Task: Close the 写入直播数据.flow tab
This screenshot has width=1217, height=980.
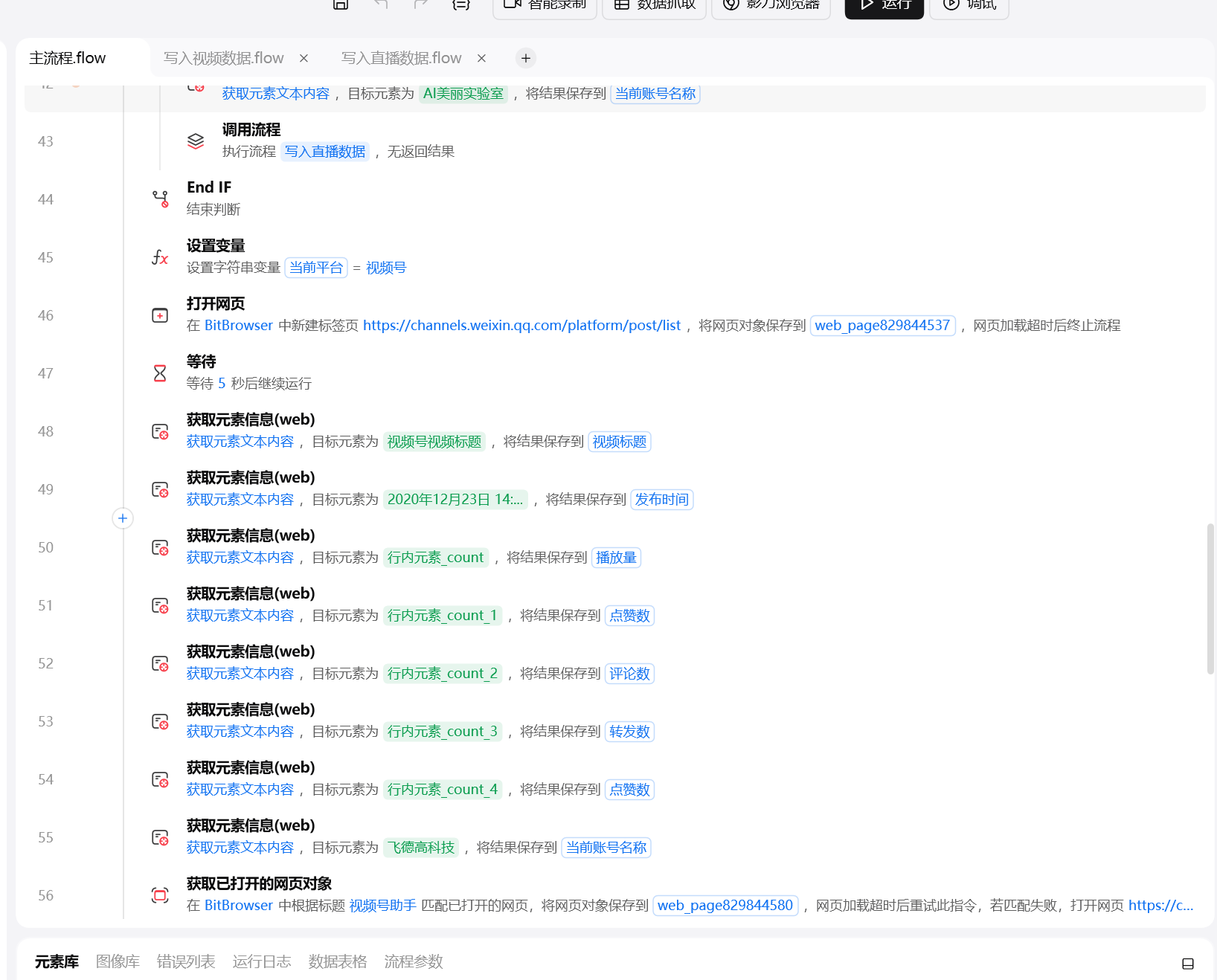Action: coord(481,58)
